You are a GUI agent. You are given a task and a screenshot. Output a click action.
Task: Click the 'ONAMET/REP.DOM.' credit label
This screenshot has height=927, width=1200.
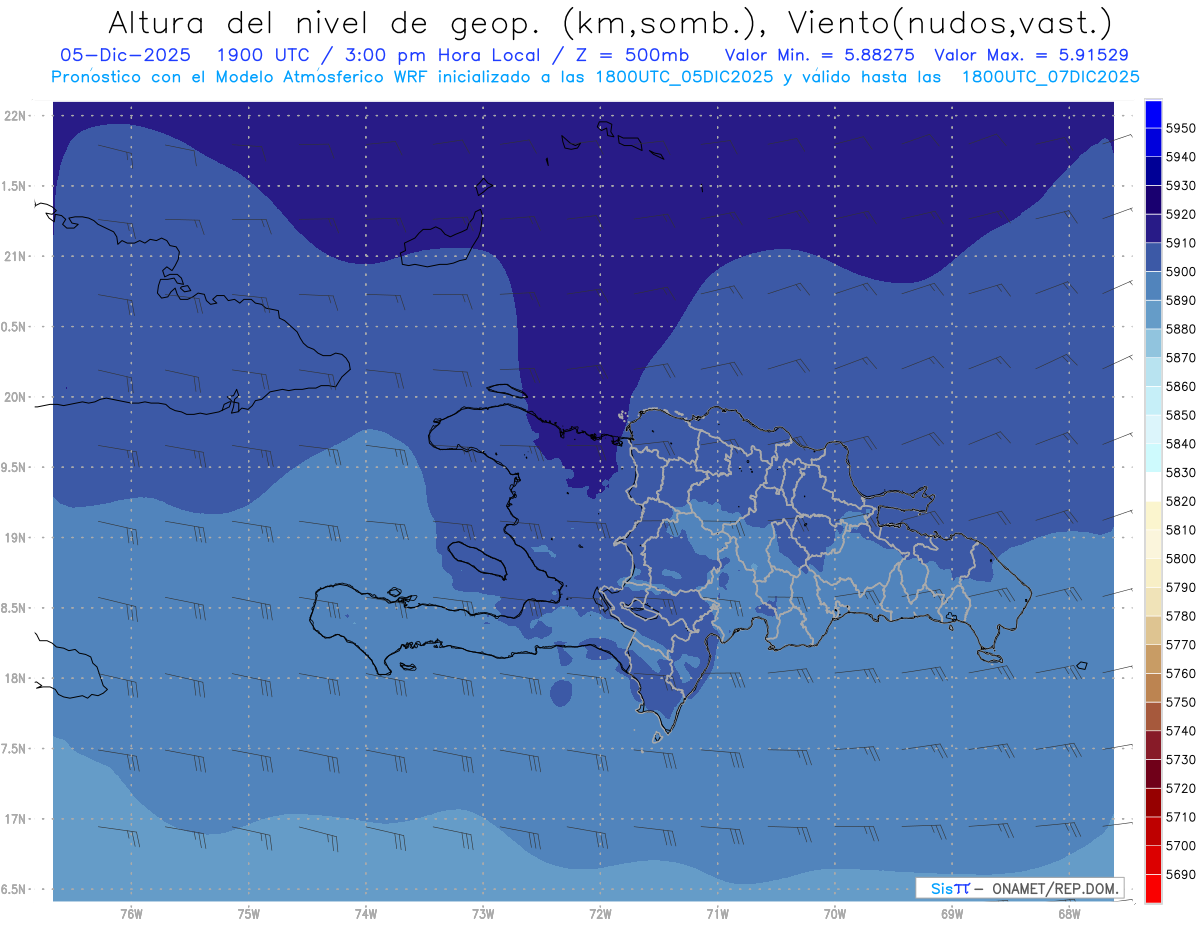1054,888
